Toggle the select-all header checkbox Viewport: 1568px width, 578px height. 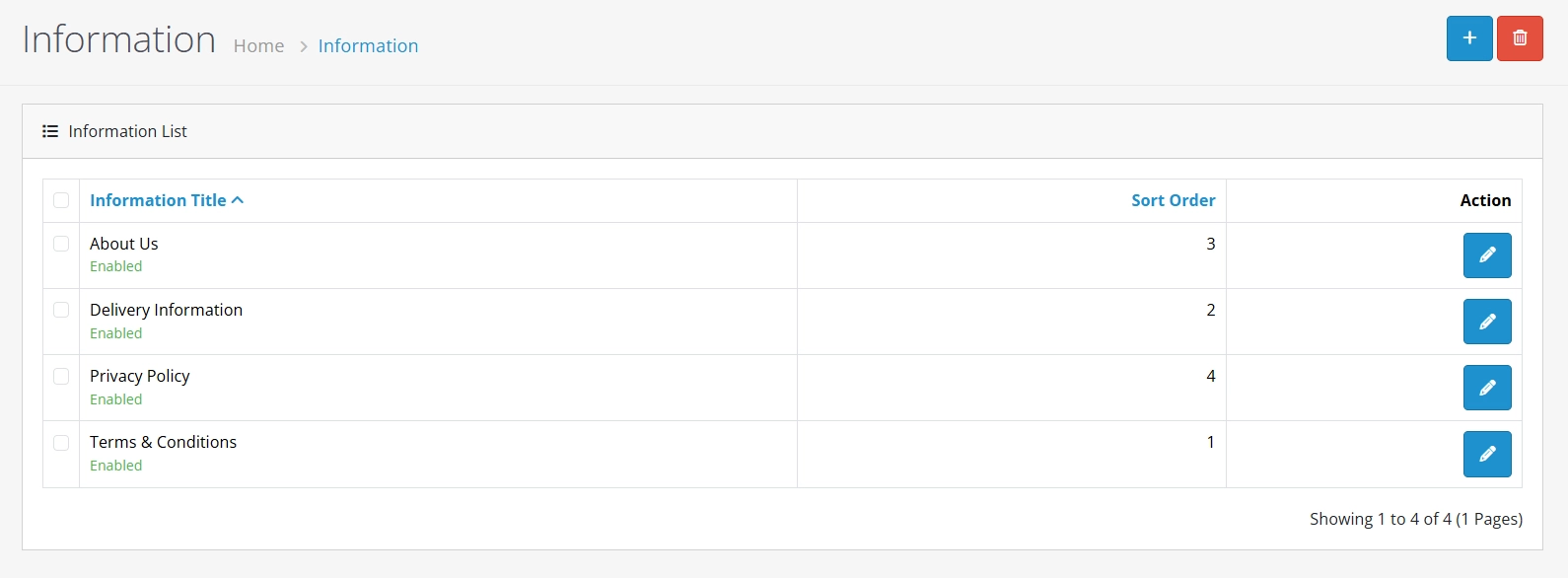[x=61, y=200]
